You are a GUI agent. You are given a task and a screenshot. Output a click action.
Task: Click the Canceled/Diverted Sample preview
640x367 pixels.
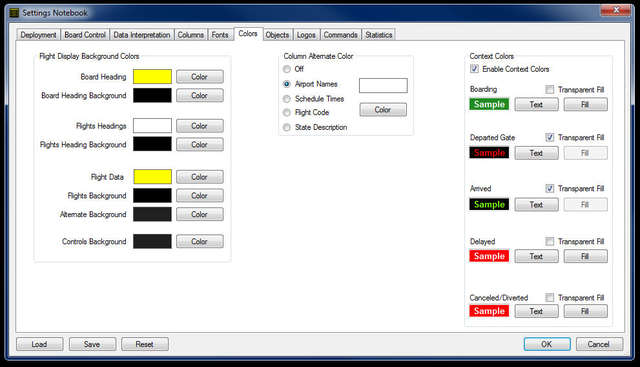489,311
